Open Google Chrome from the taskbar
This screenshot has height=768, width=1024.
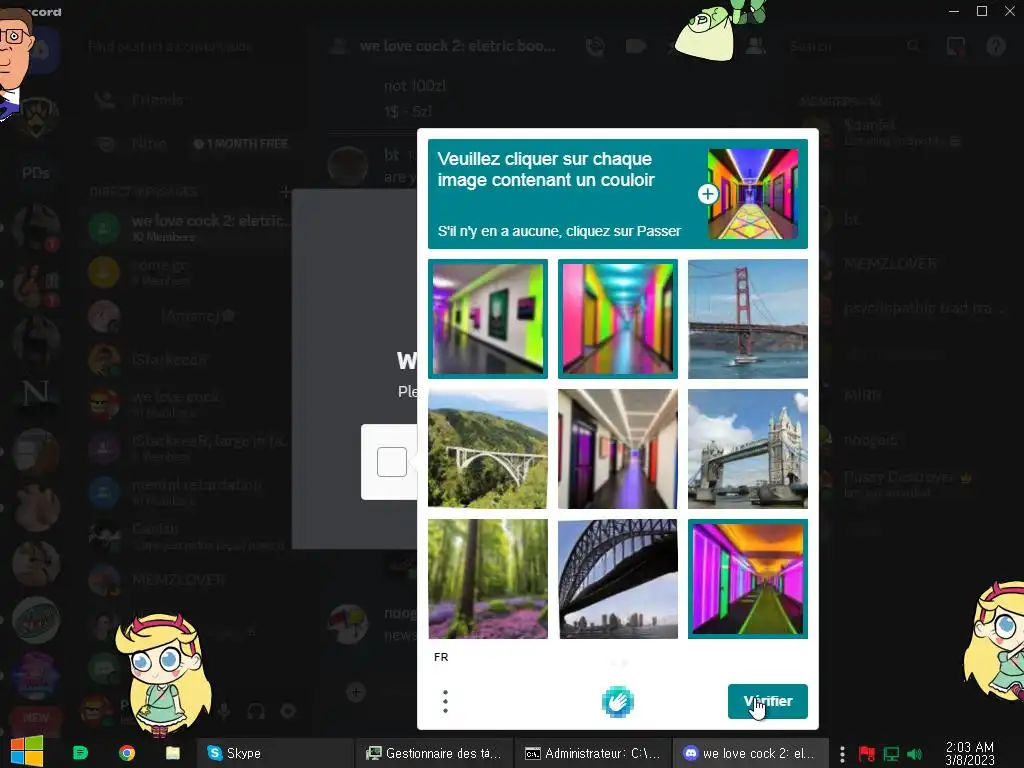tap(127, 753)
